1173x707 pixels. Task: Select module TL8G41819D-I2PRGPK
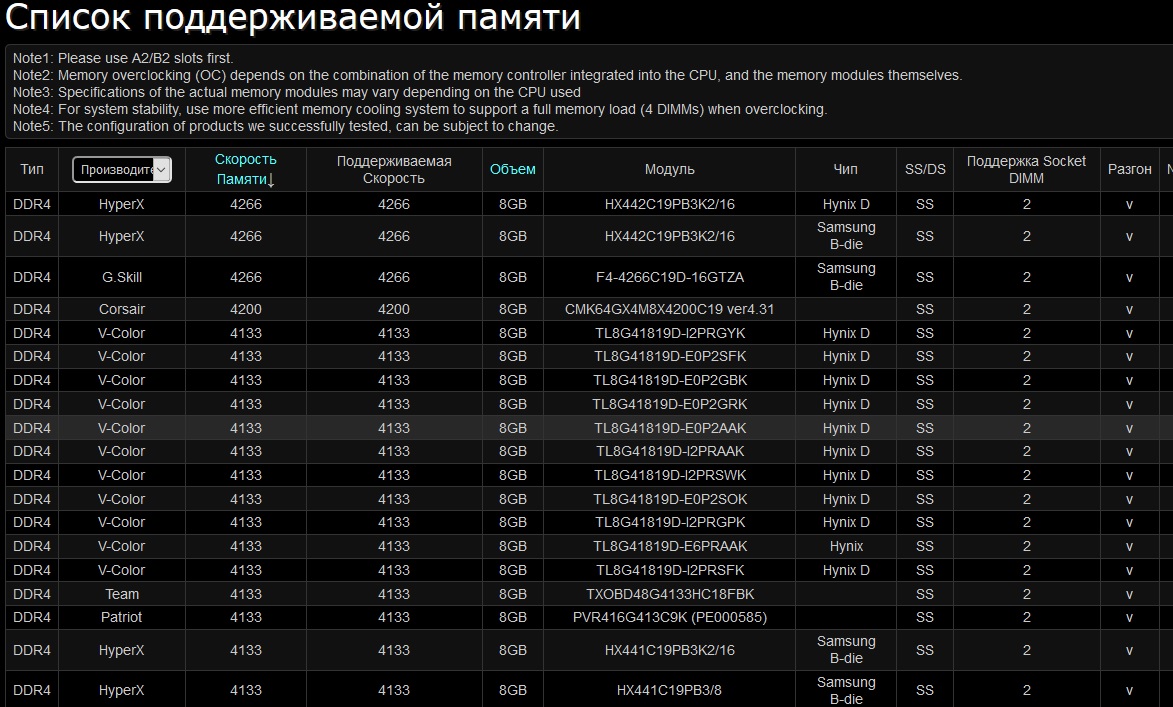pyautogui.click(x=670, y=522)
